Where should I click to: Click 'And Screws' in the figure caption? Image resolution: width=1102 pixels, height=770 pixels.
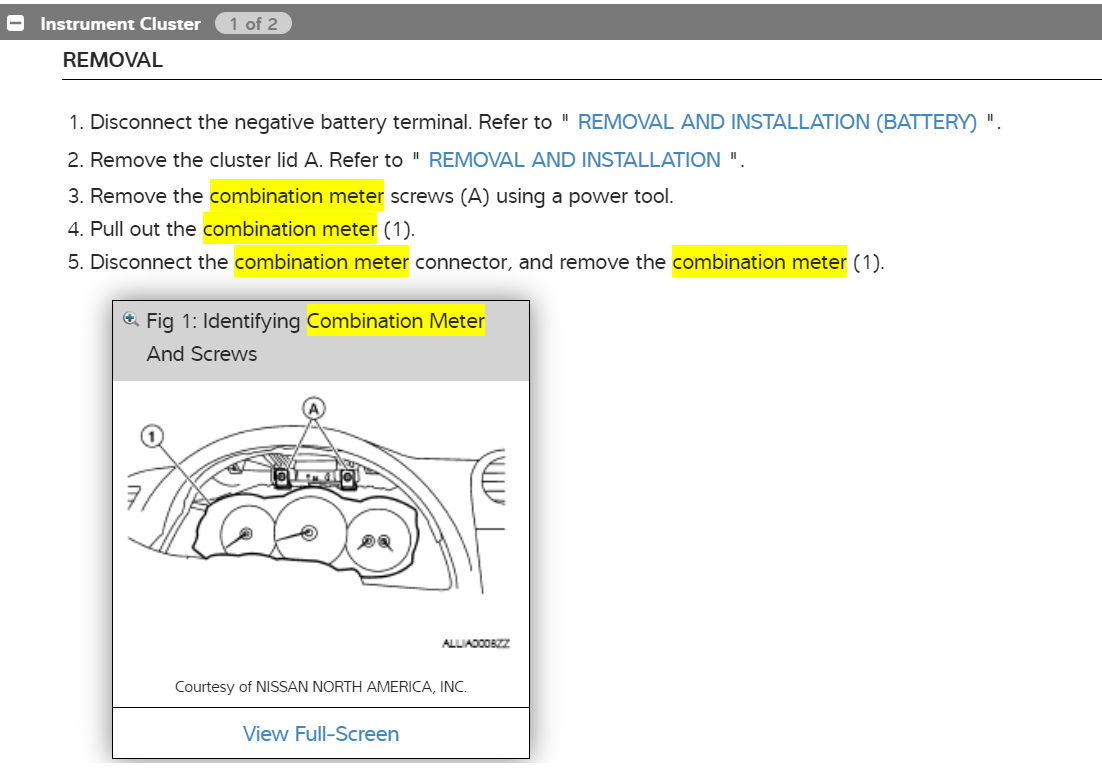202,354
